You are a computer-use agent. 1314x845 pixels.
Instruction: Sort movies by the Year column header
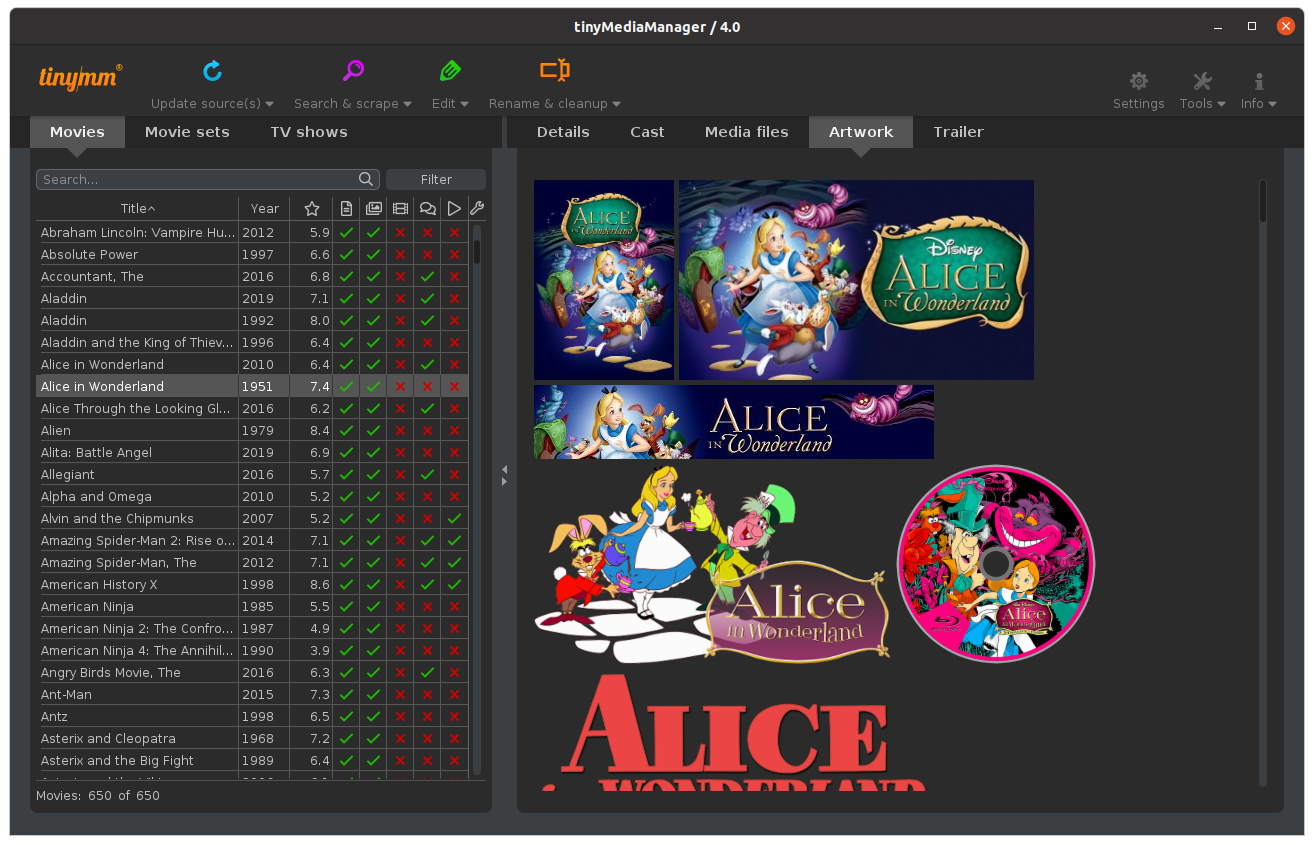click(x=264, y=209)
